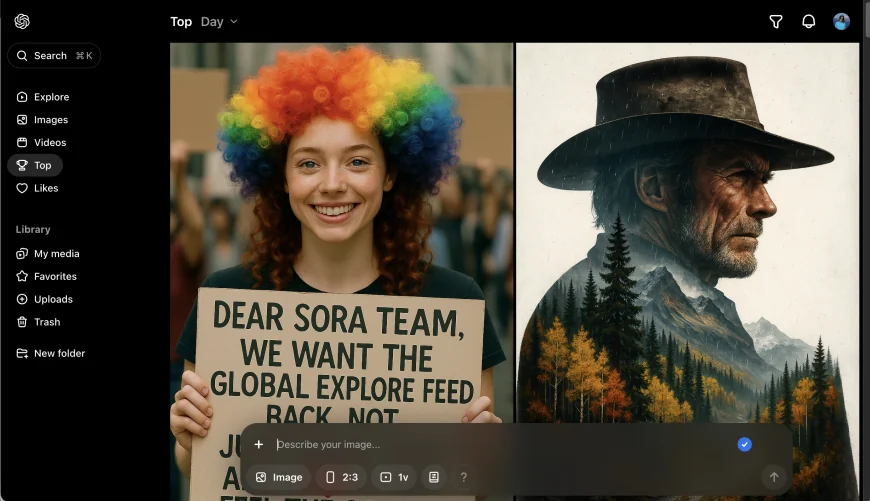
Task: Change the 1v variations count
Action: coord(394,477)
